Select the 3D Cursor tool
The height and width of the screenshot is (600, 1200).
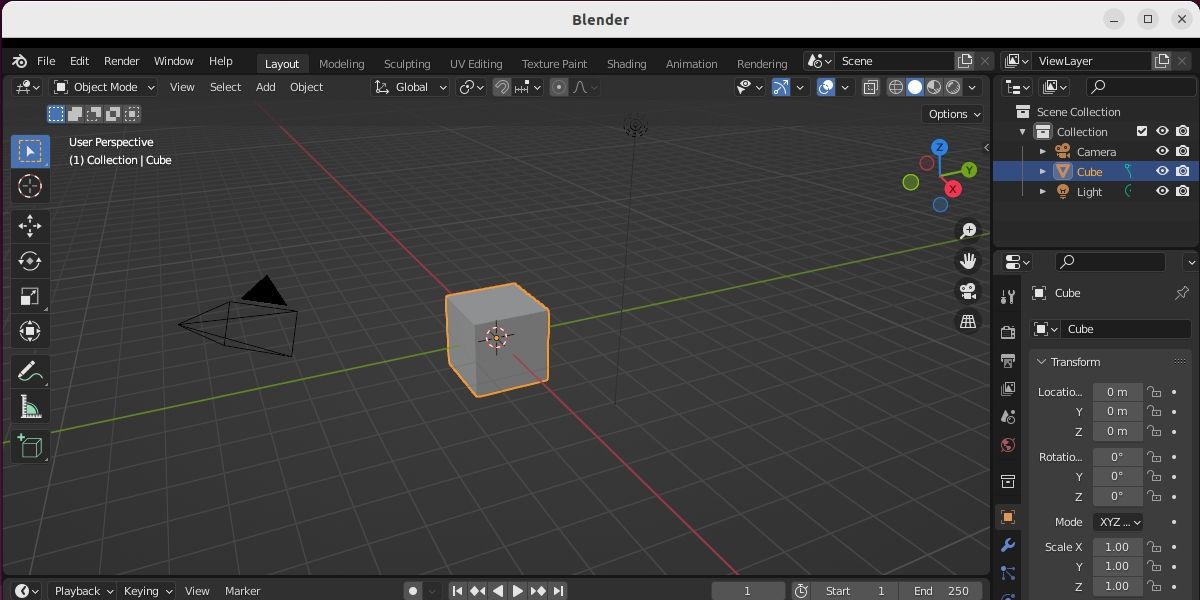pos(29,186)
